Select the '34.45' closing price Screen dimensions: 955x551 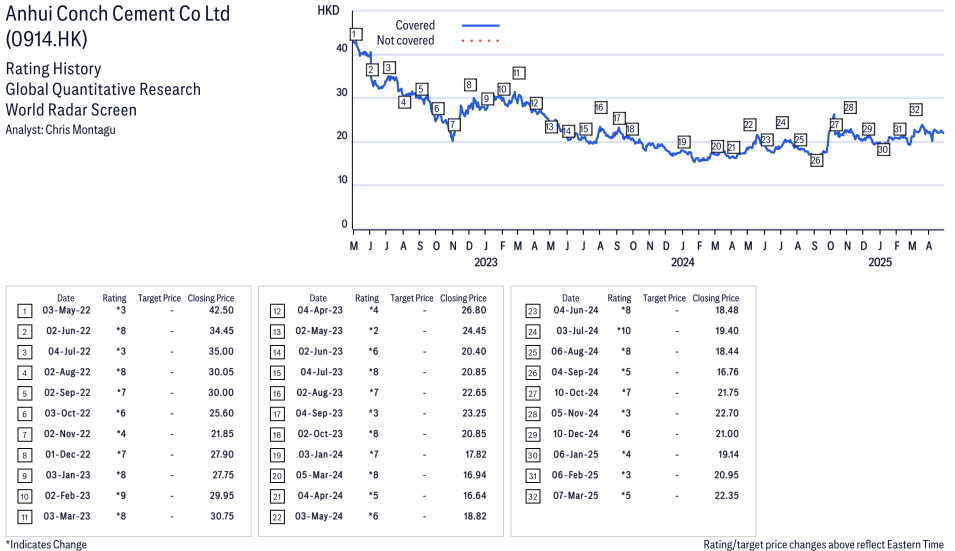(222, 331)
